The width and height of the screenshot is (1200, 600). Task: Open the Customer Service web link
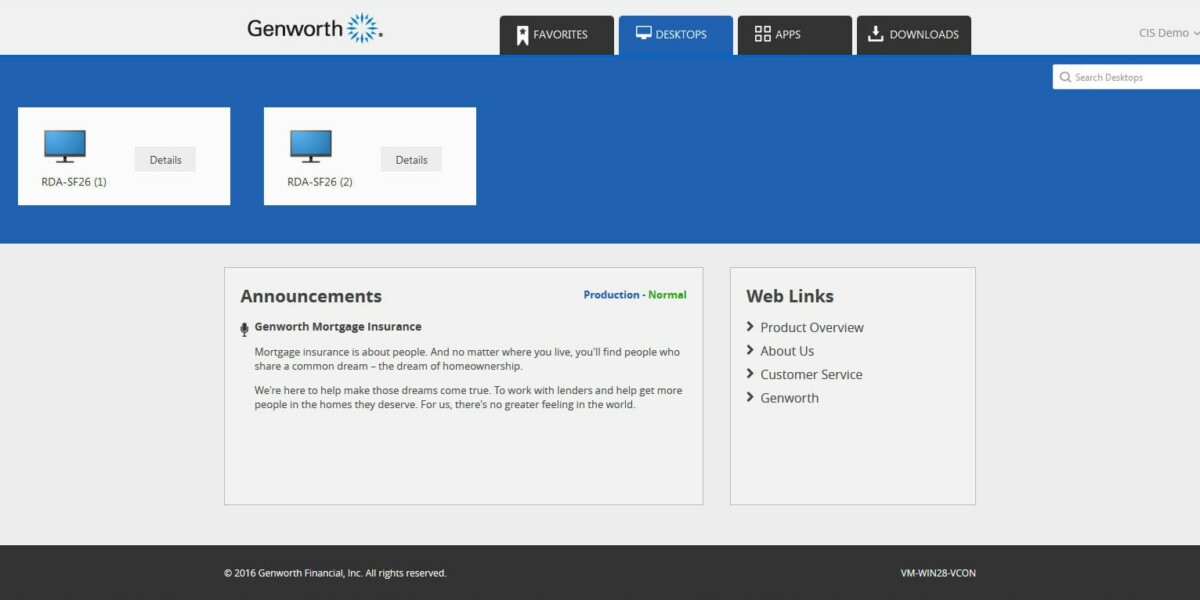pos(811,374)
